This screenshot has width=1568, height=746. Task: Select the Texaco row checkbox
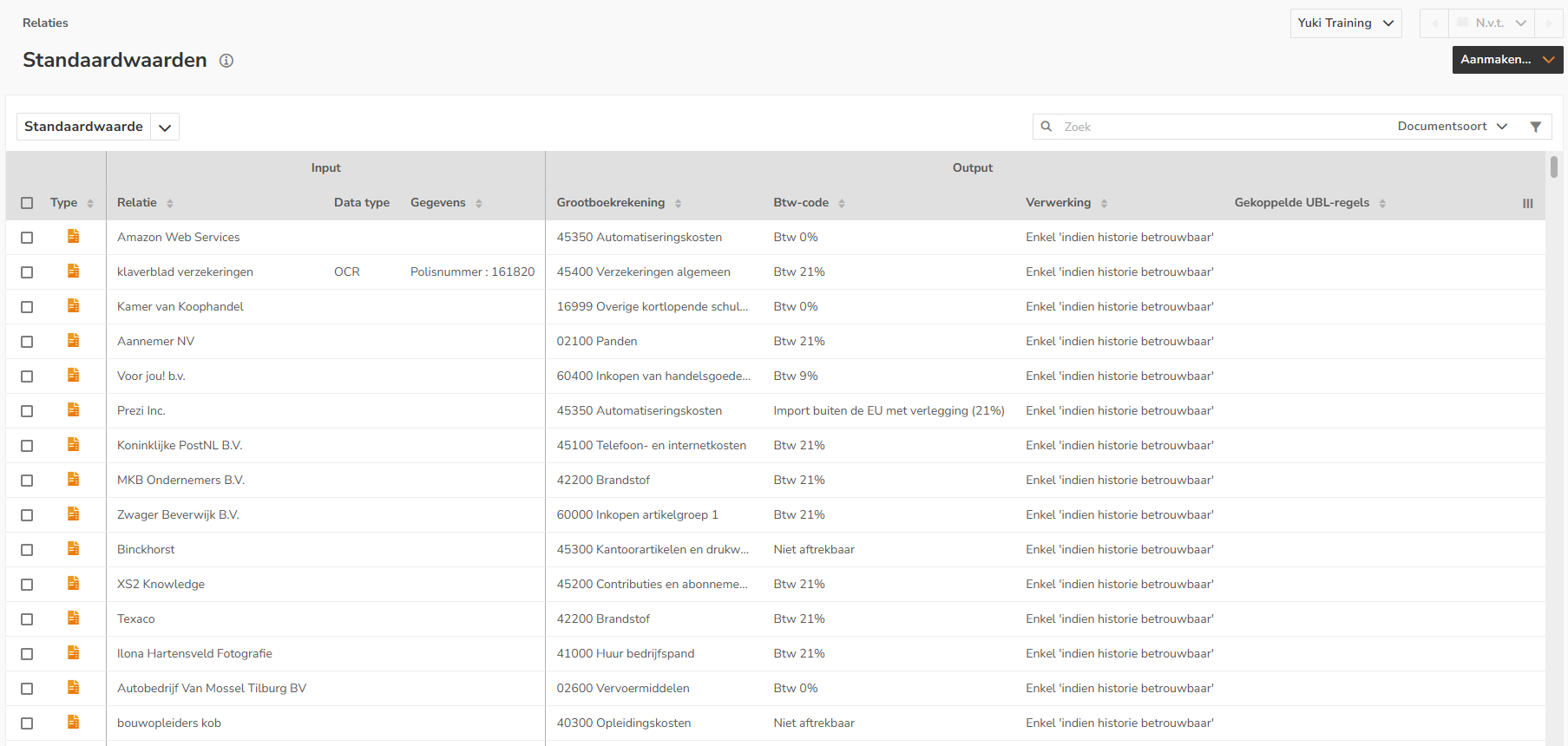[27, 619]
